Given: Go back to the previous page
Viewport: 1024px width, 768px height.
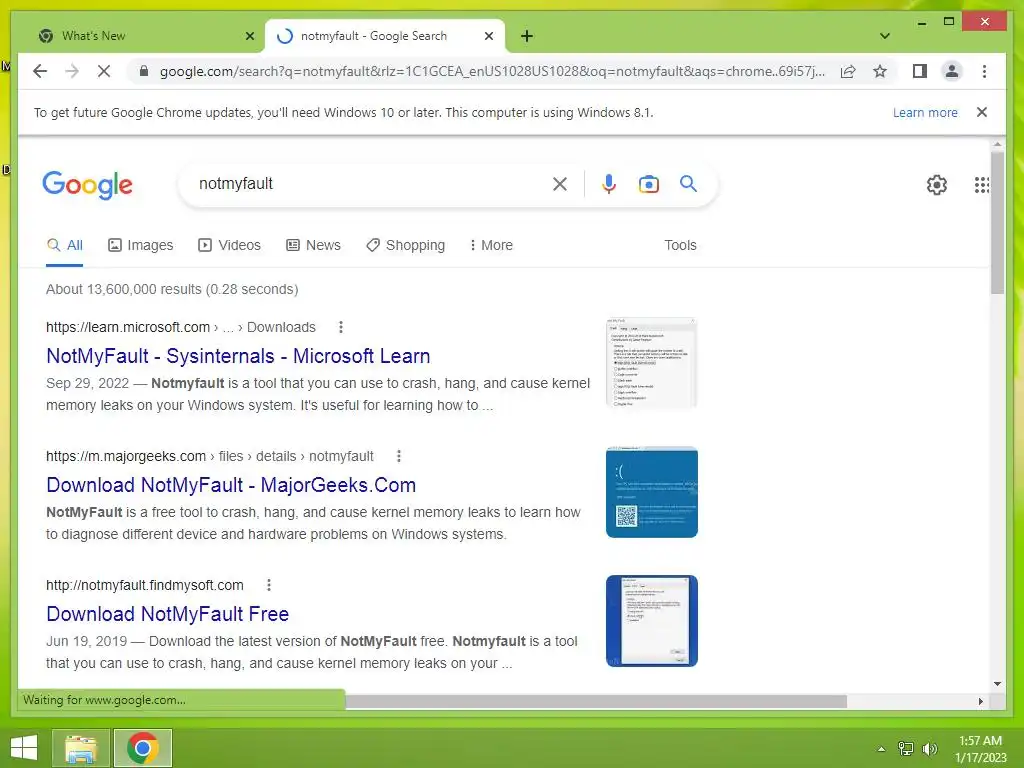Looking at the screenshot, I should click(x=40, y=71).
